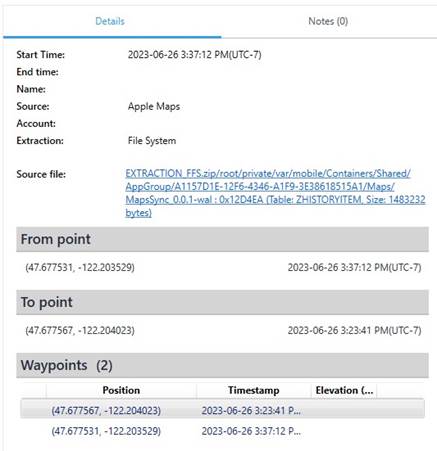This screenshot has height=451, width=437.
Task: Click the To point timestamp 3:23:41 PM
Action: pos(354,330)
